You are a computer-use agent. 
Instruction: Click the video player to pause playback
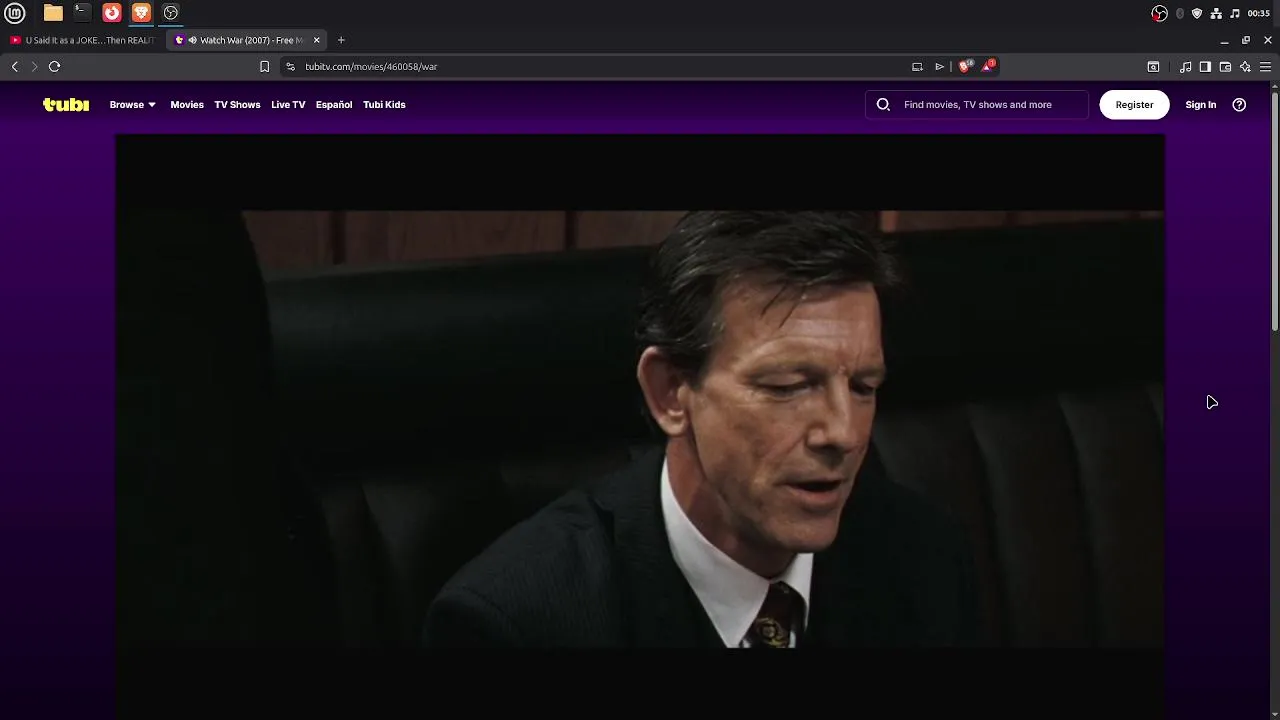tap(640, 428)
